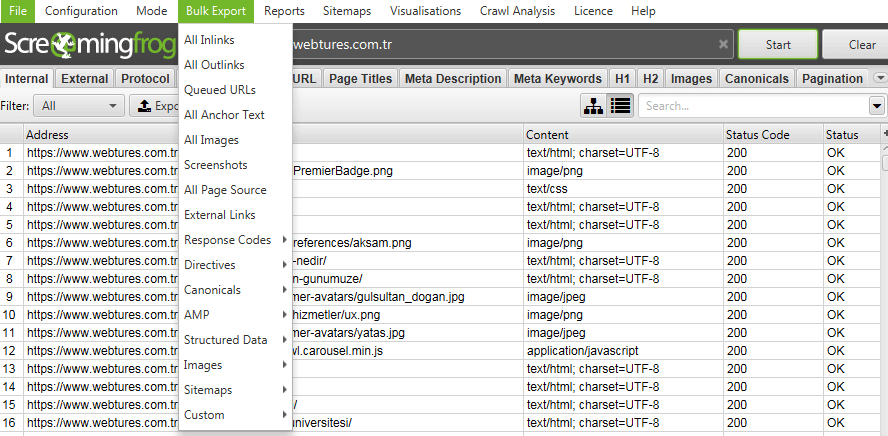
Task: Switch to the External tab
Action: point(84,79)
